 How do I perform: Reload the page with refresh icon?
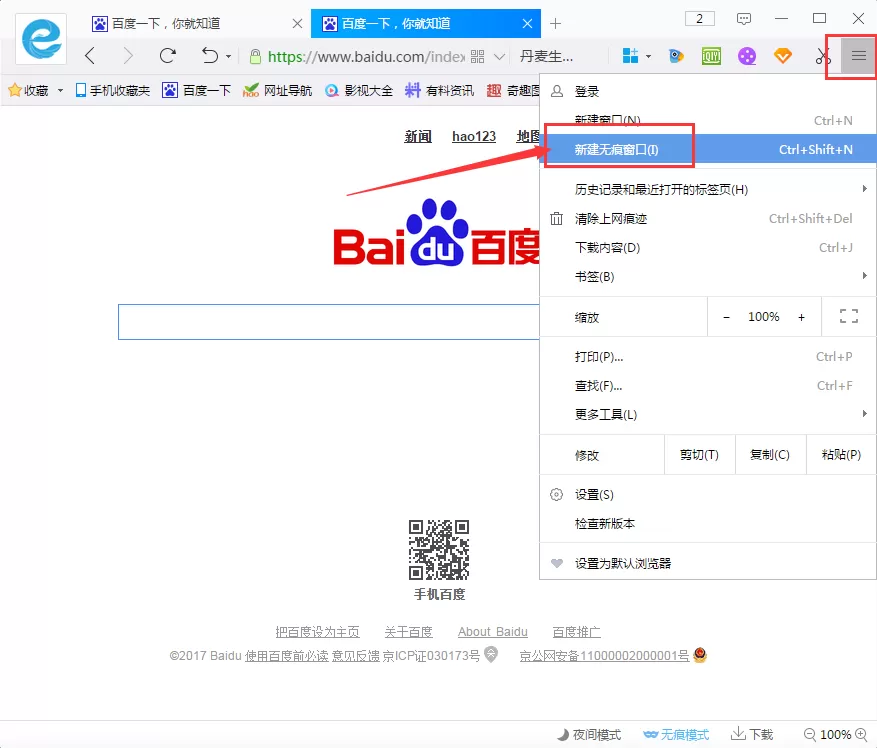167,56
